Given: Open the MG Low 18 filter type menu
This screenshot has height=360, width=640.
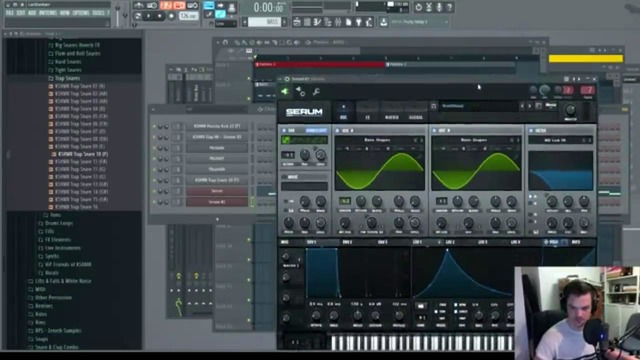Looking at the screenshot, I should tap(556, 140).
